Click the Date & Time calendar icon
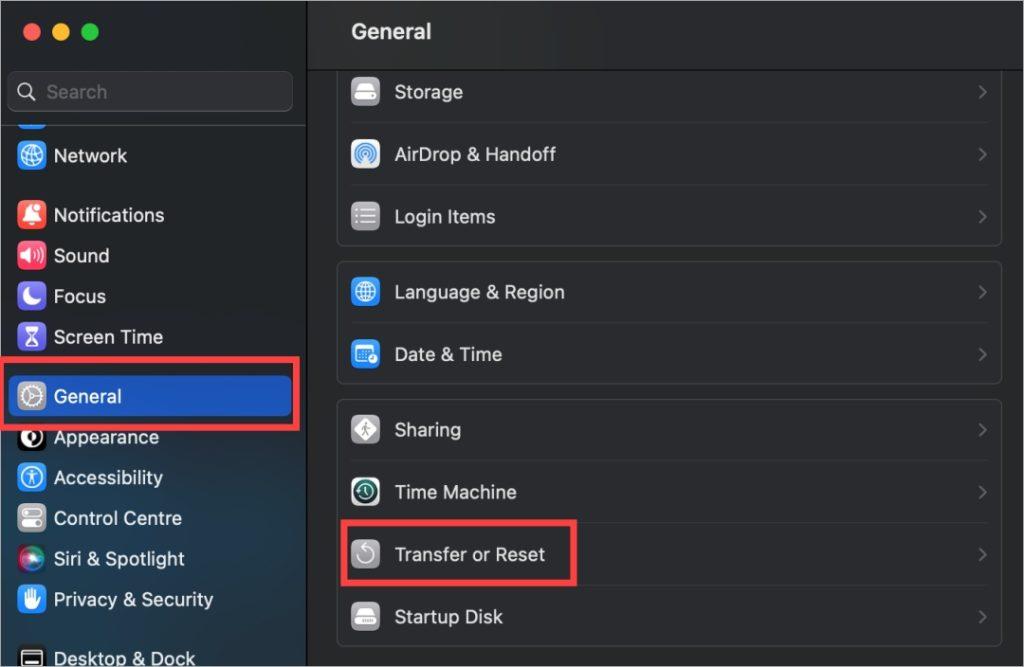The image size is (1024, 667). [365, 354]
